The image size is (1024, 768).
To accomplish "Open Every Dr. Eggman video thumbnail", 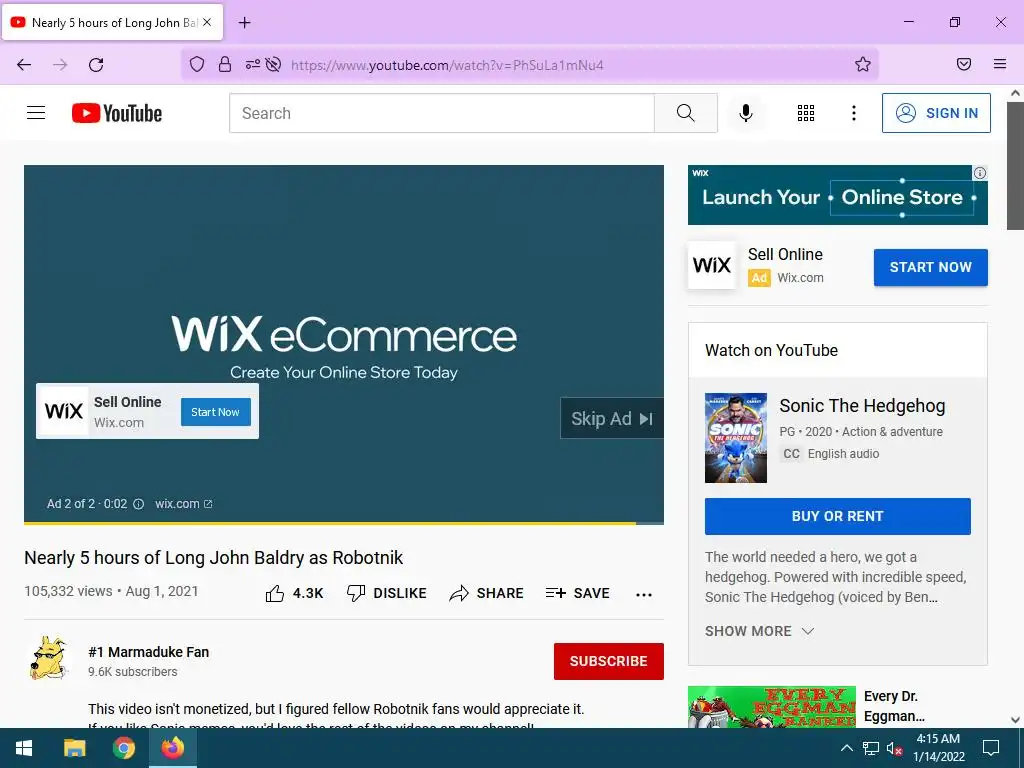I will coord(772,707).
